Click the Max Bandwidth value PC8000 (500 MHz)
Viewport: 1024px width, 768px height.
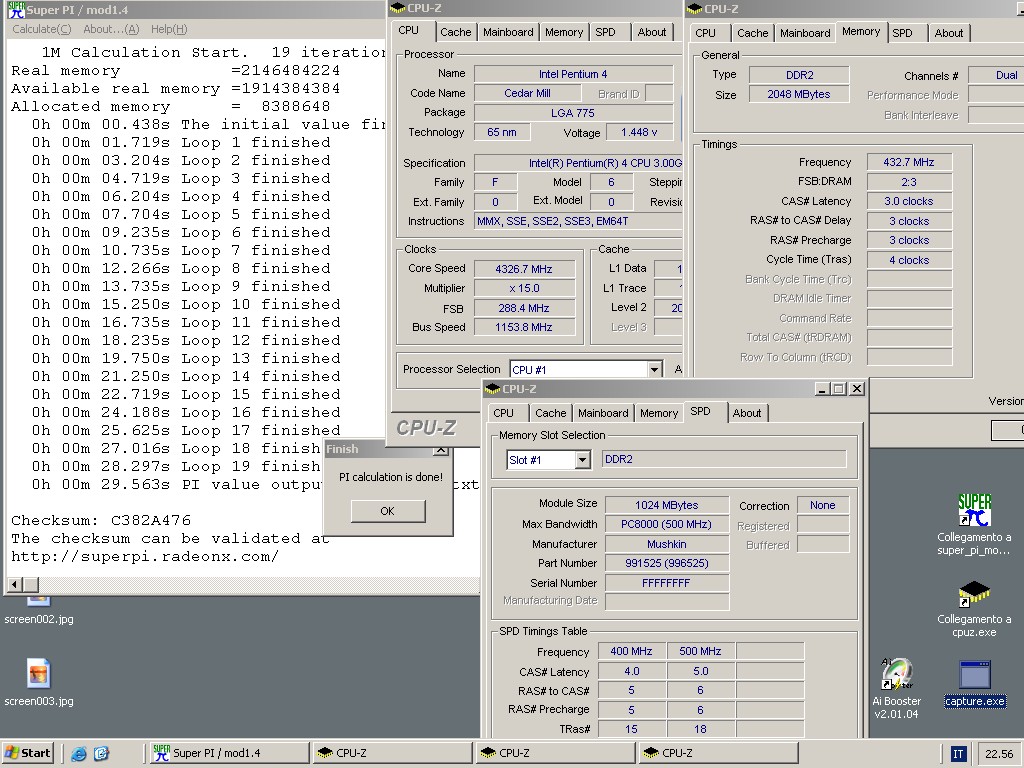[x=666, y=524]
